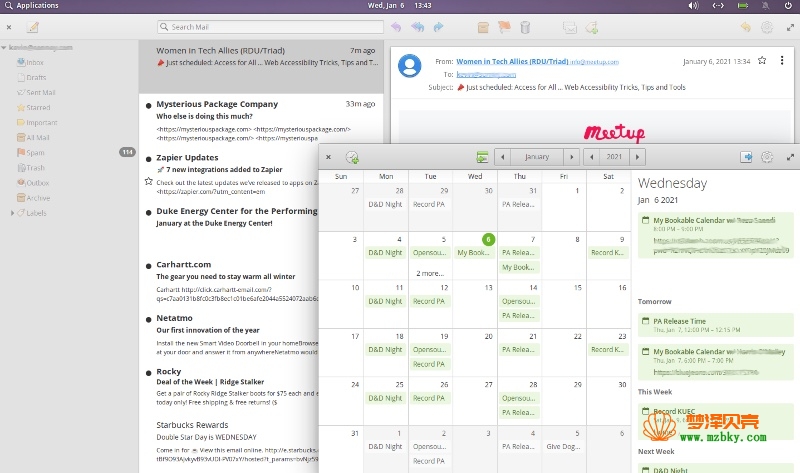This screenshot has width=800, height=473.
Task: Open the PA Release Time agenda item
Action: [715, 325]
